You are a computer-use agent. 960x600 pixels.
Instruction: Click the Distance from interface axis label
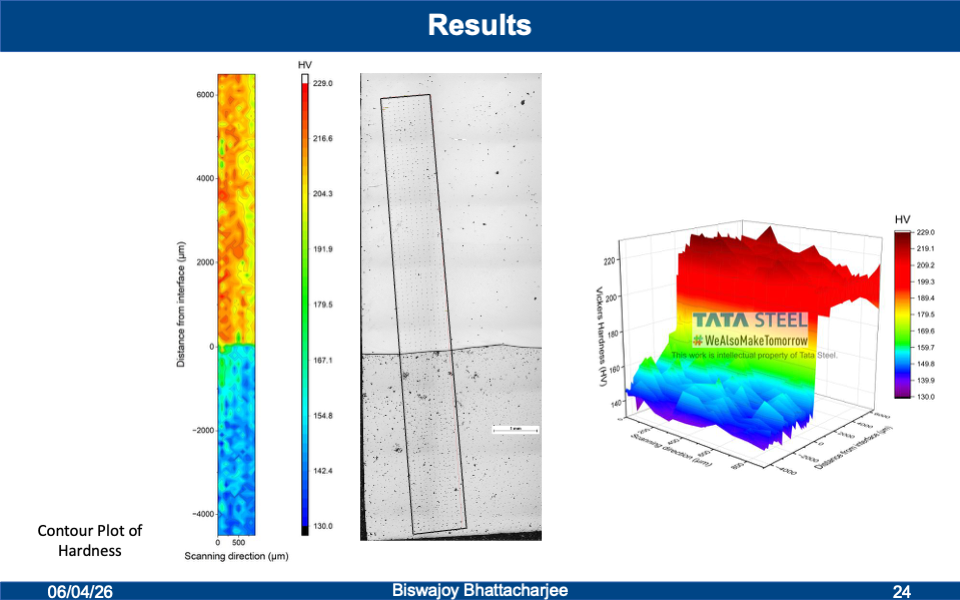click(182, 303)
